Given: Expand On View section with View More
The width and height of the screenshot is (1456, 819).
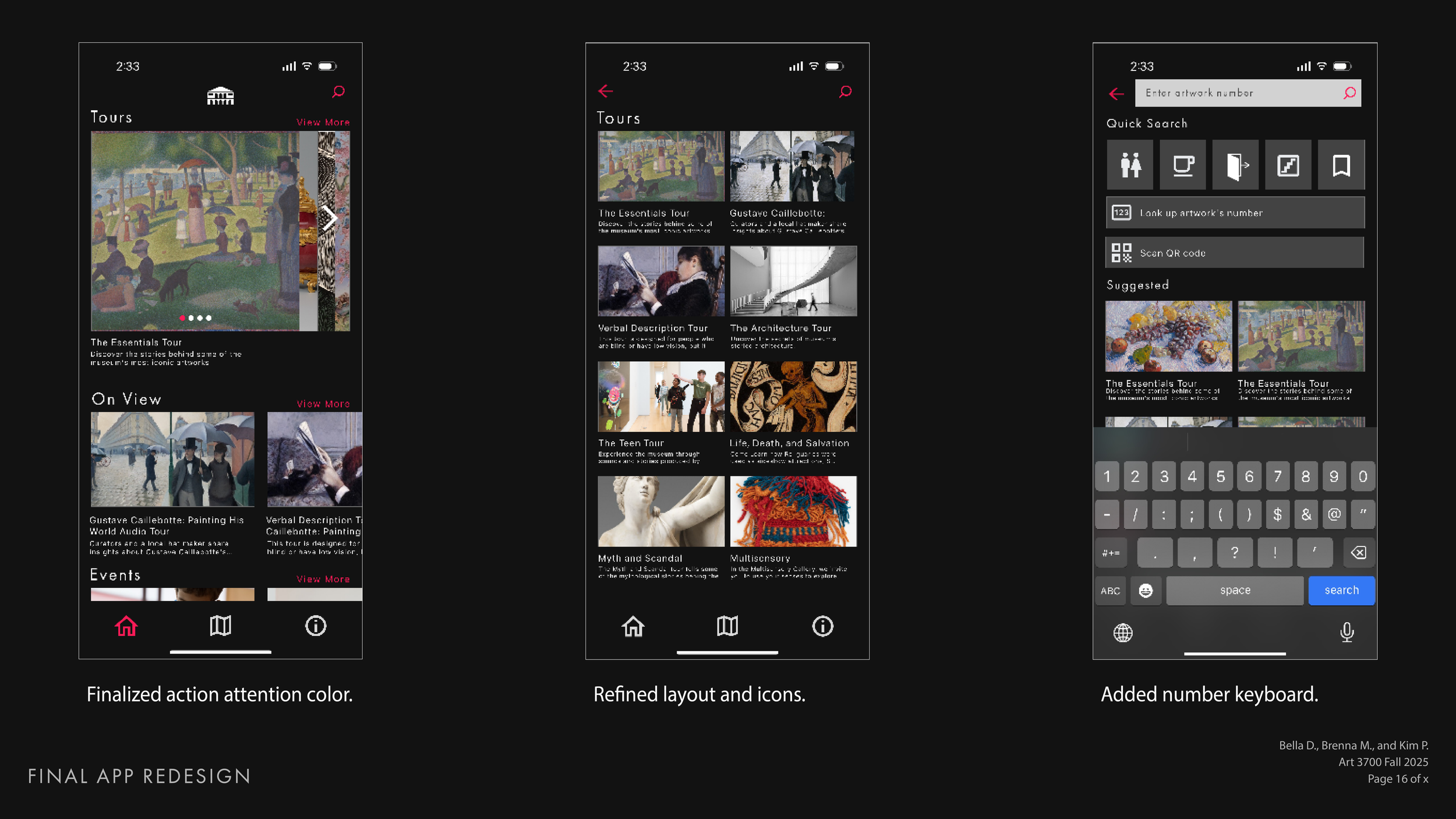Looking at the screenshot, I should [x=323, y=404].
